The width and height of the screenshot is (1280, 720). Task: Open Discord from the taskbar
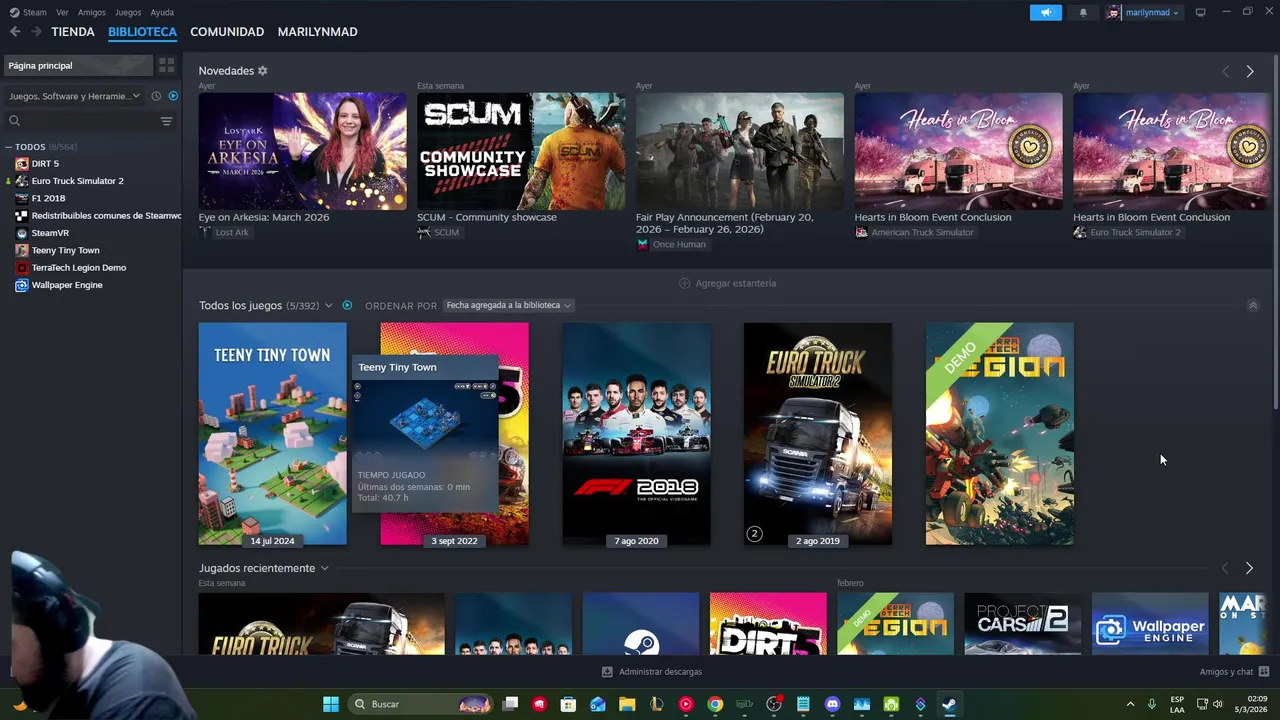coord(832,704)
